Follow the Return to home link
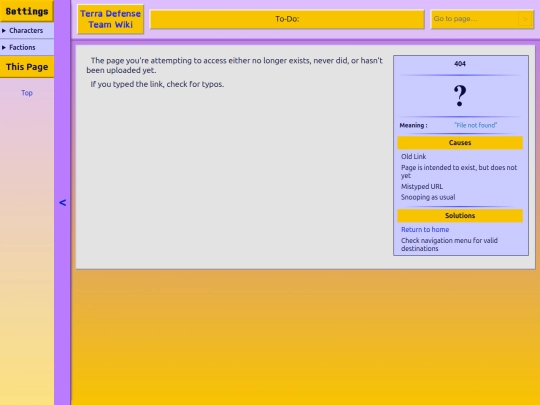540x405 pixels. click(425, 230)
